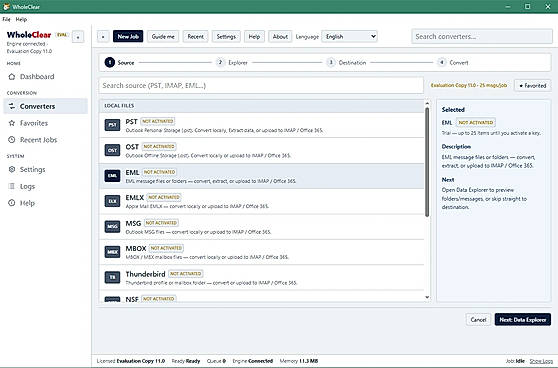The height and width of the screenshot is (368, 558).
Task: Open the File menu
Action: [6, 19]
